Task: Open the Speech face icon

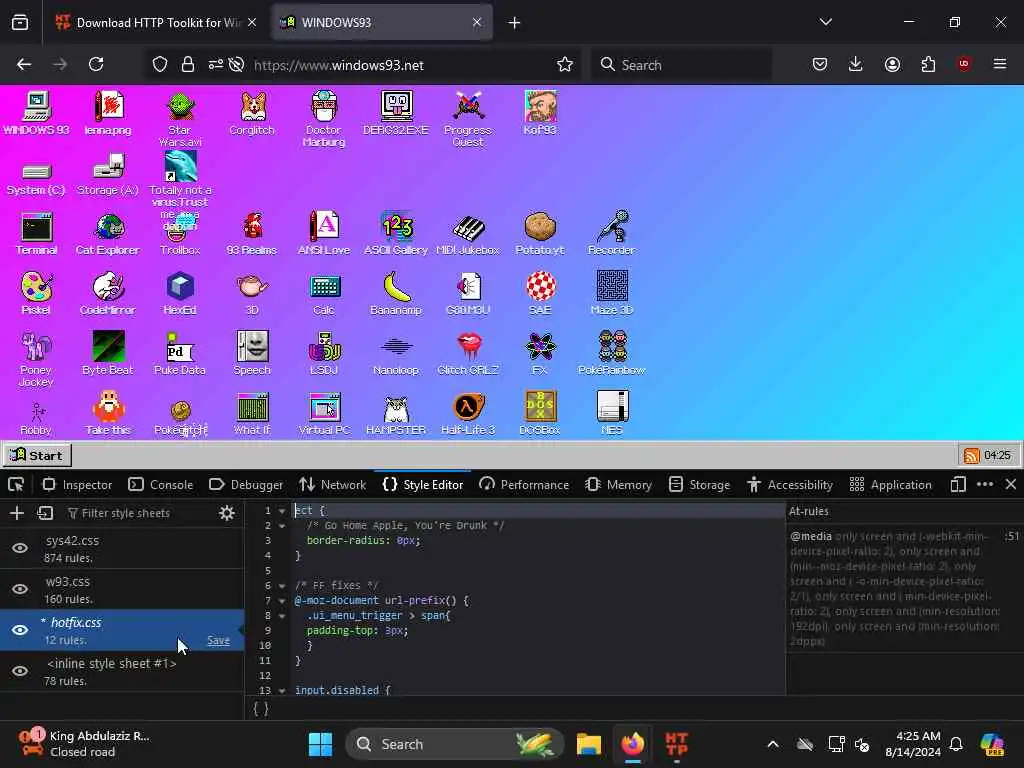Action: [x=252, y=353]
